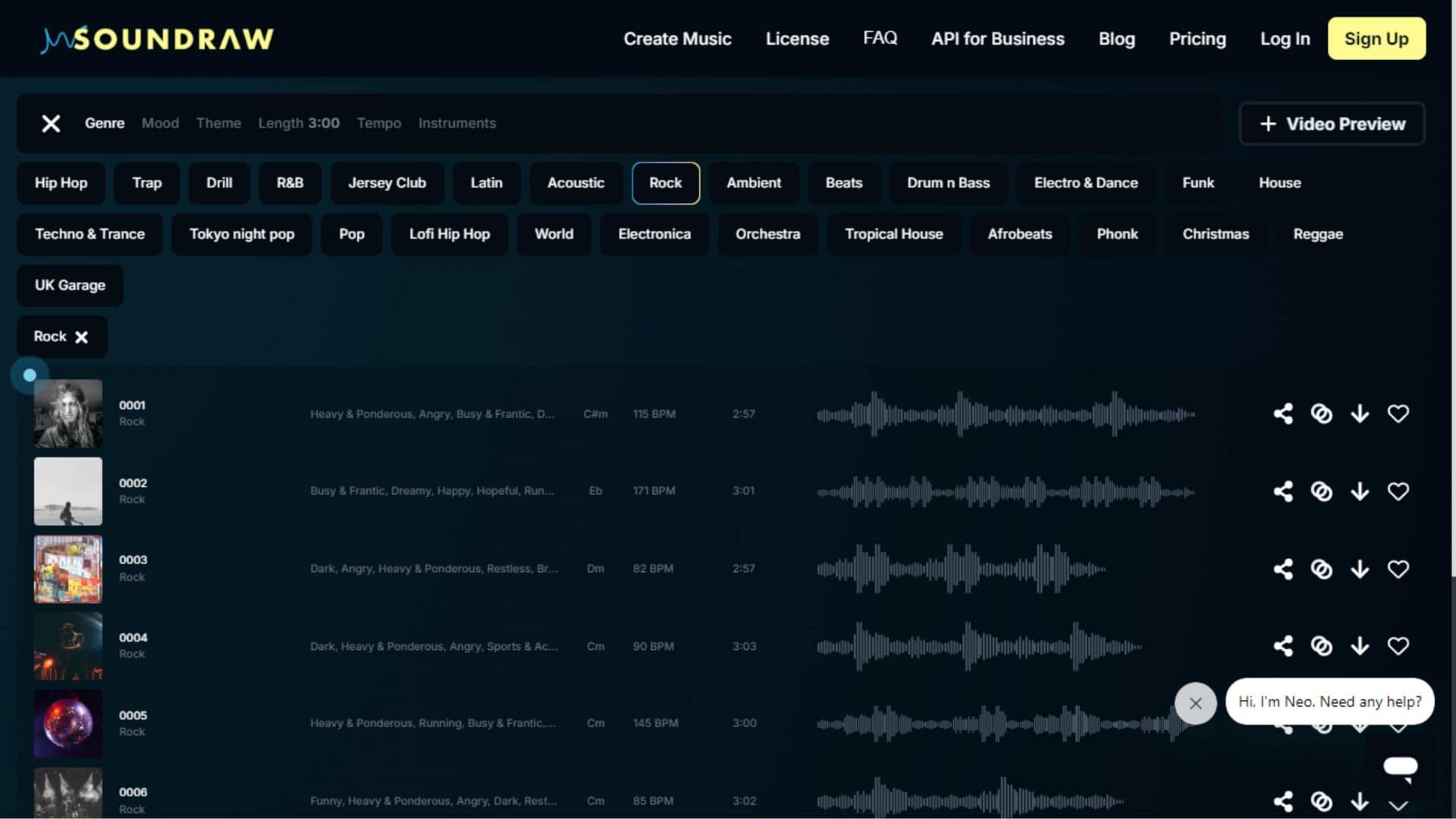
Task: Download track 0006 using the down arrow
Action: tap(1360, 801)
